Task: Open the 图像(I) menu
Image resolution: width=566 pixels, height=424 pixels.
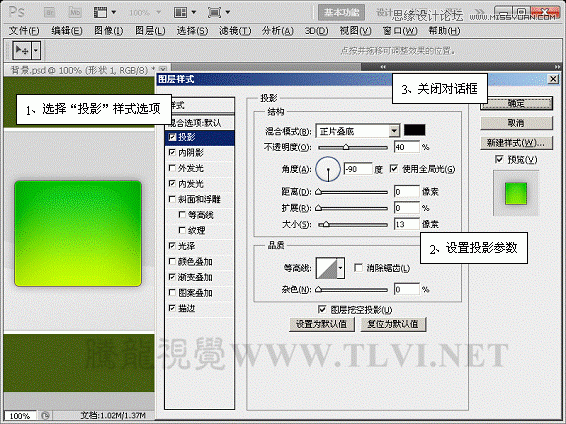Action: (108, 31)
